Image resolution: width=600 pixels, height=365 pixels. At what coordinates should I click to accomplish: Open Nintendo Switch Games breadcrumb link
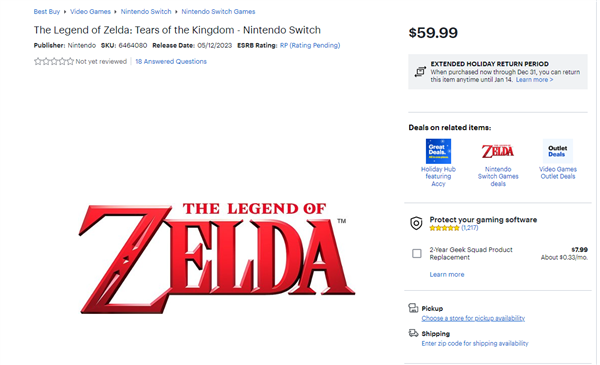pyautogui.click(x=218, y=11)
